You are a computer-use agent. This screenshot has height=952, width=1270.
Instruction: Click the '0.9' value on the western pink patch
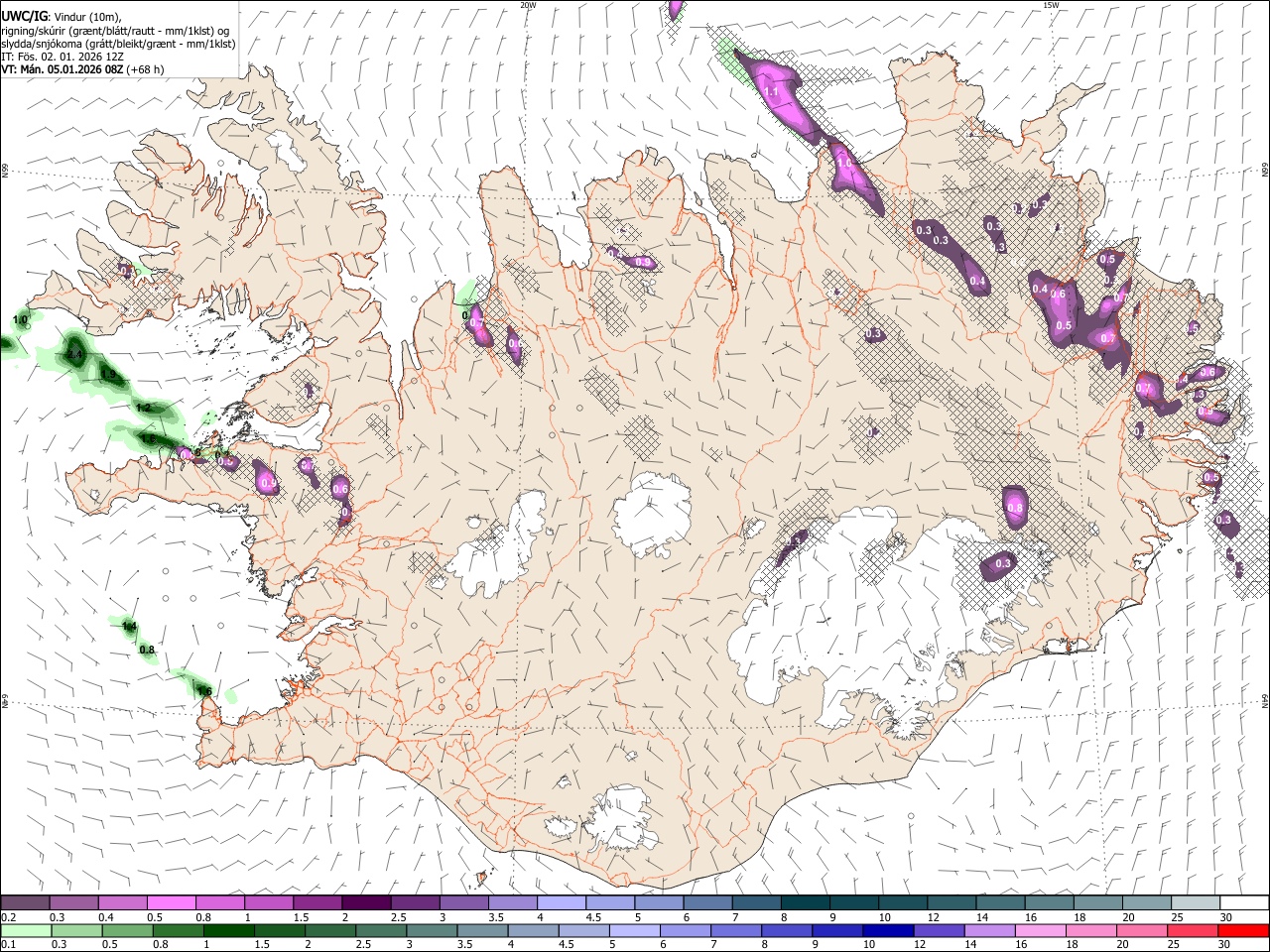point(268,483)
